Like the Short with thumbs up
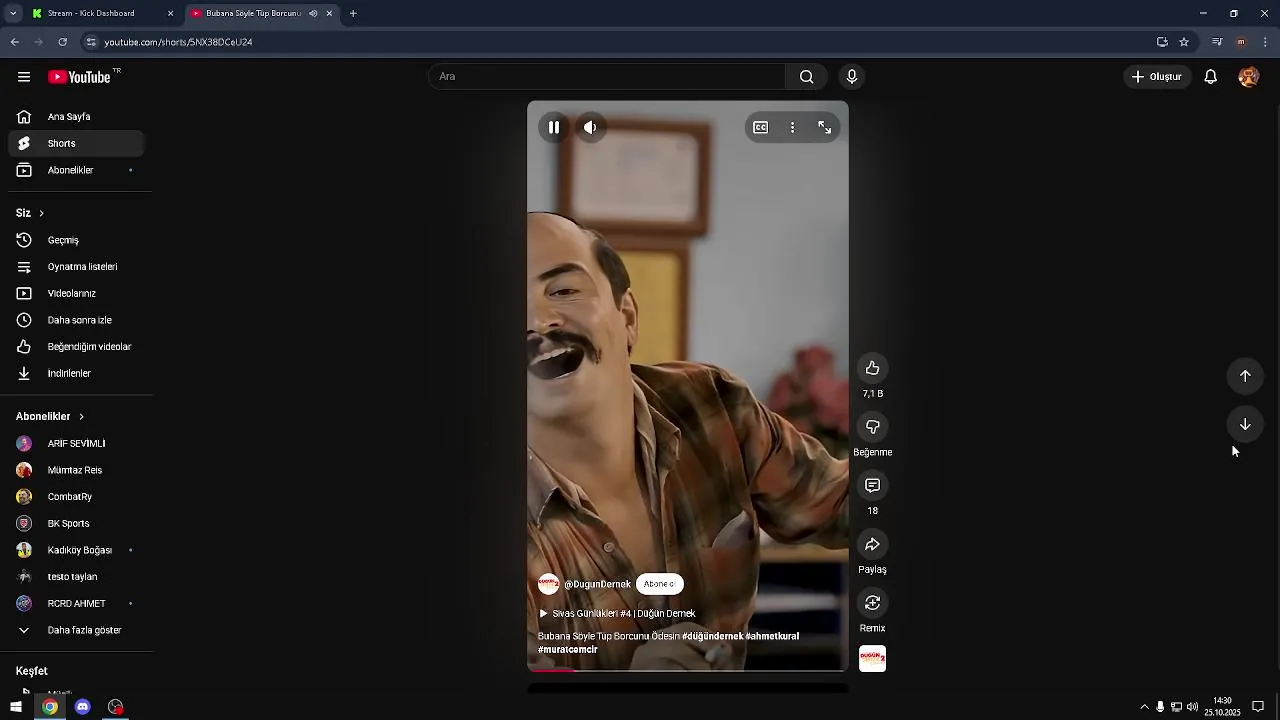Image resolution: width=1280 pixels, height=720 pixels. [x=872, y=368]
